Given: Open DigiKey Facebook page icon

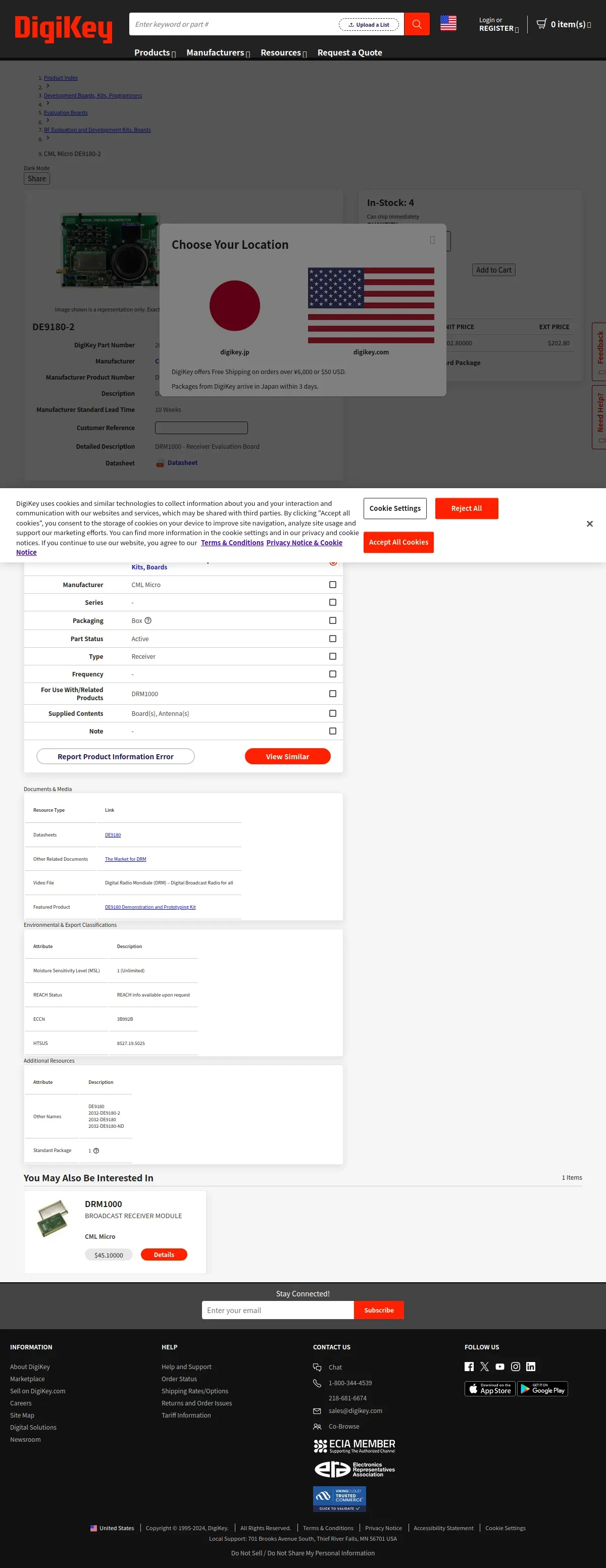Looking at the screenshot, I should pos(469,1367).
